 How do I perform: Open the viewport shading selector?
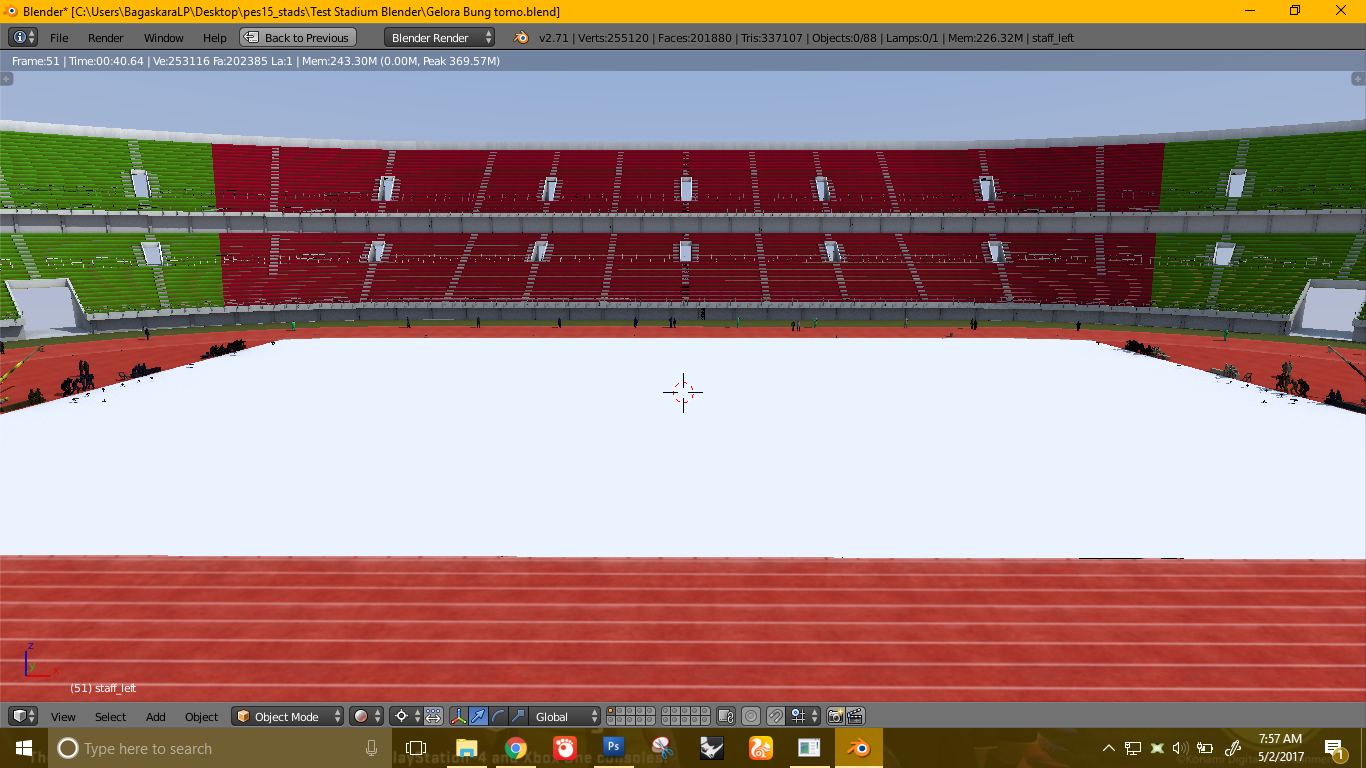click(366, 716)
